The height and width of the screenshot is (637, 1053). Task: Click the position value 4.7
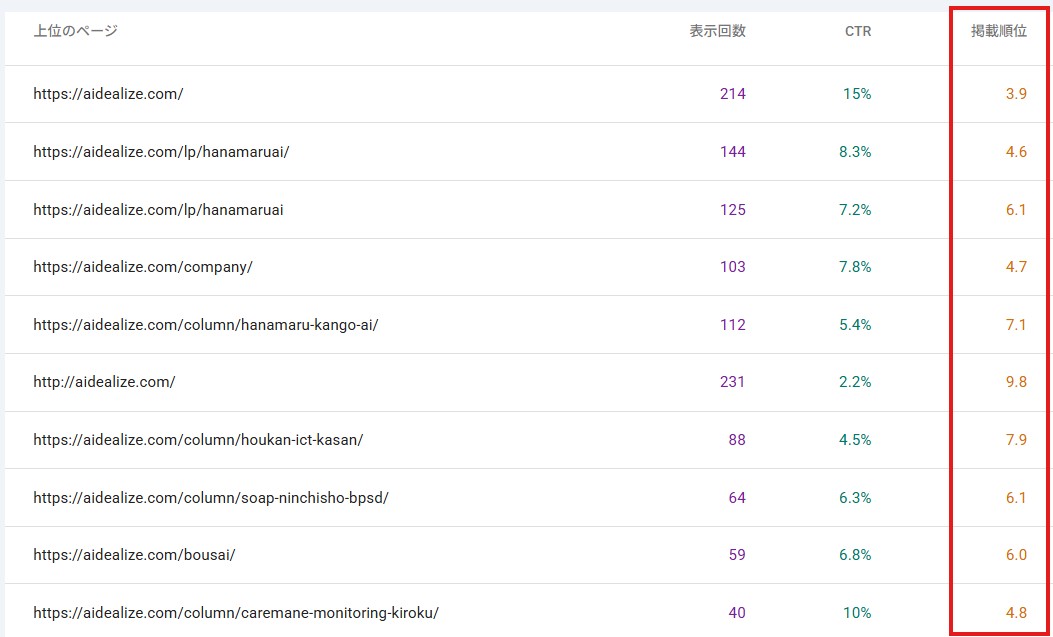click(x=1016, y=267)
